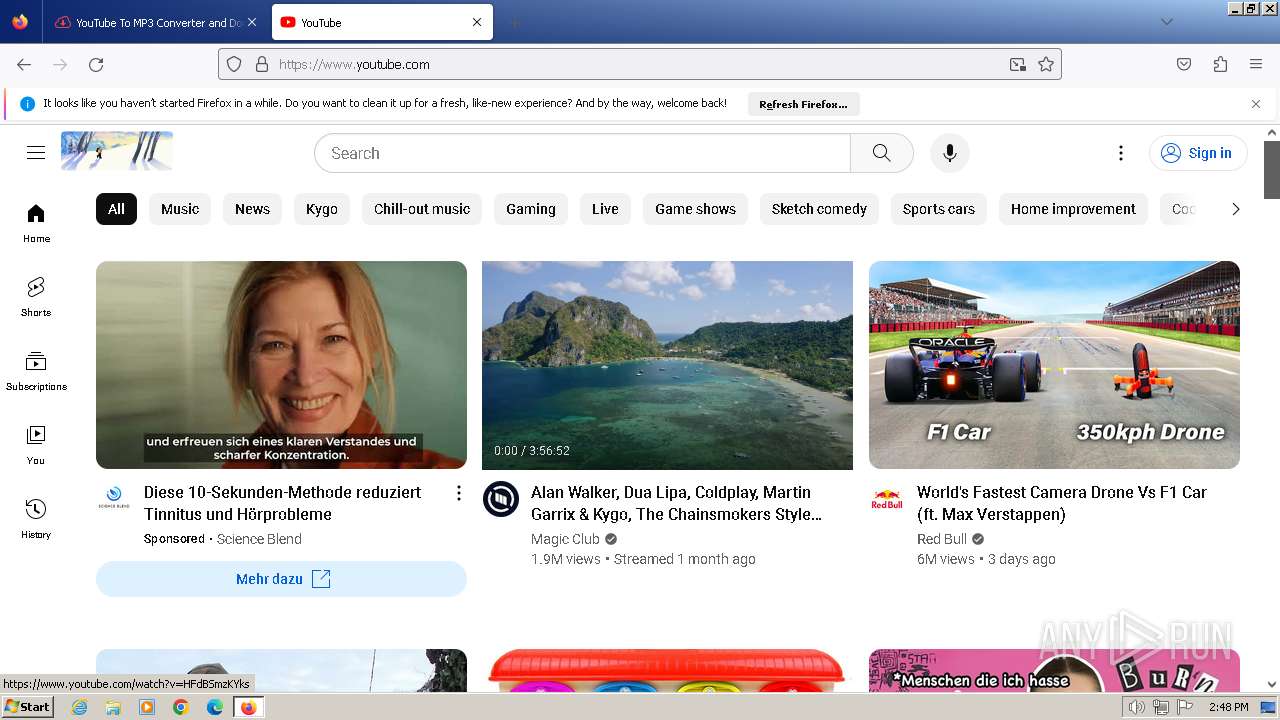Dismiss the Firefox refresh notification bar

tap(1256, 104)
